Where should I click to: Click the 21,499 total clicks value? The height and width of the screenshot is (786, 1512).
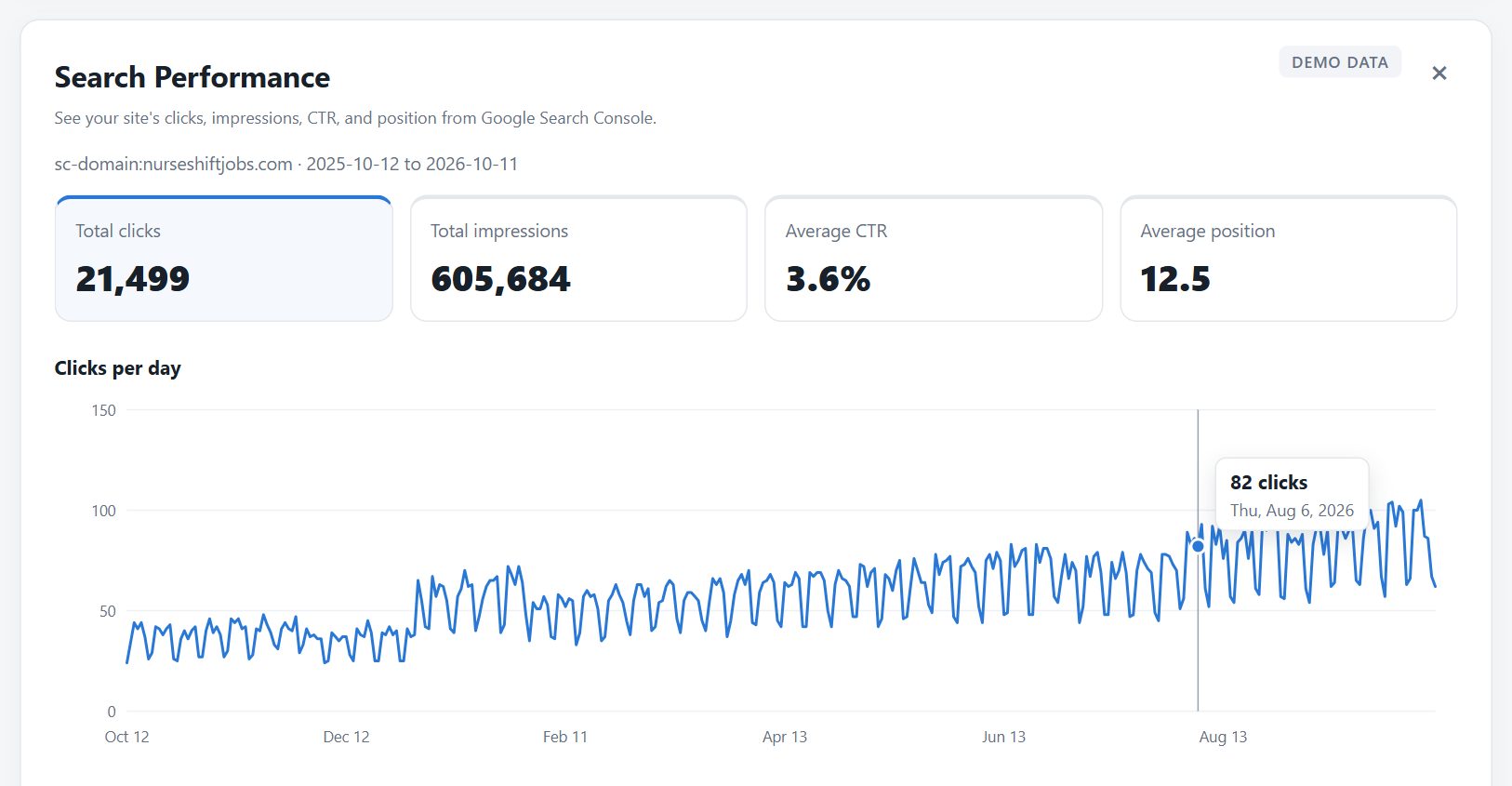point(133,279)
